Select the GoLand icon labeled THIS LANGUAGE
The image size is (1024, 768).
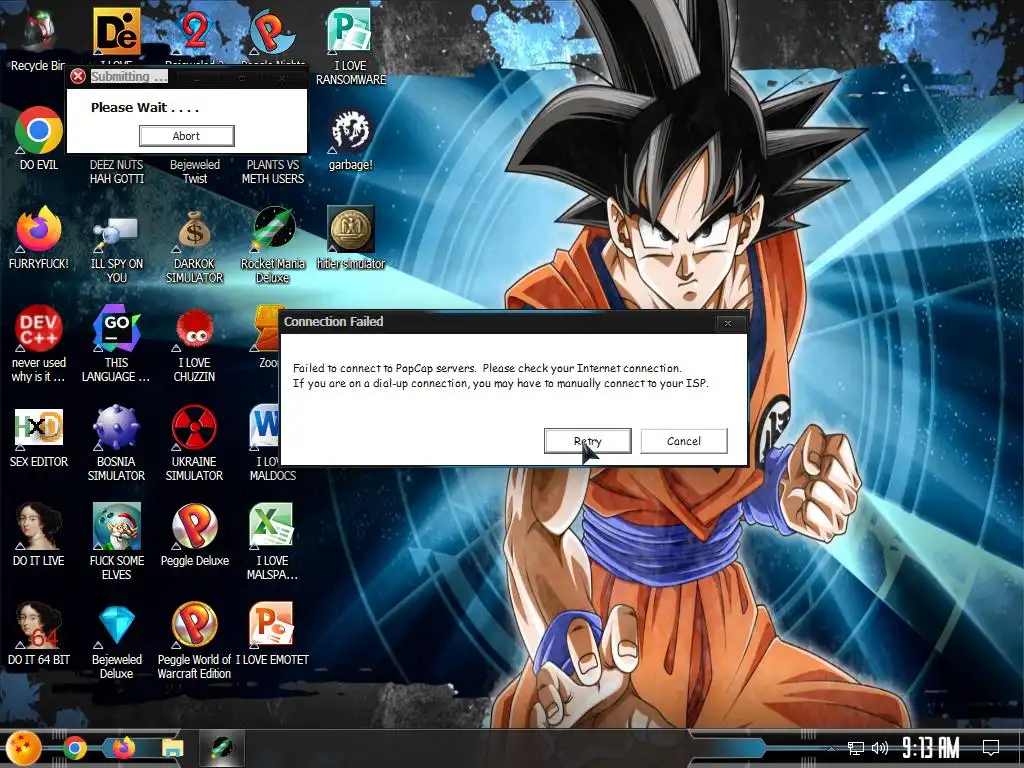click(x=116, y=328)
